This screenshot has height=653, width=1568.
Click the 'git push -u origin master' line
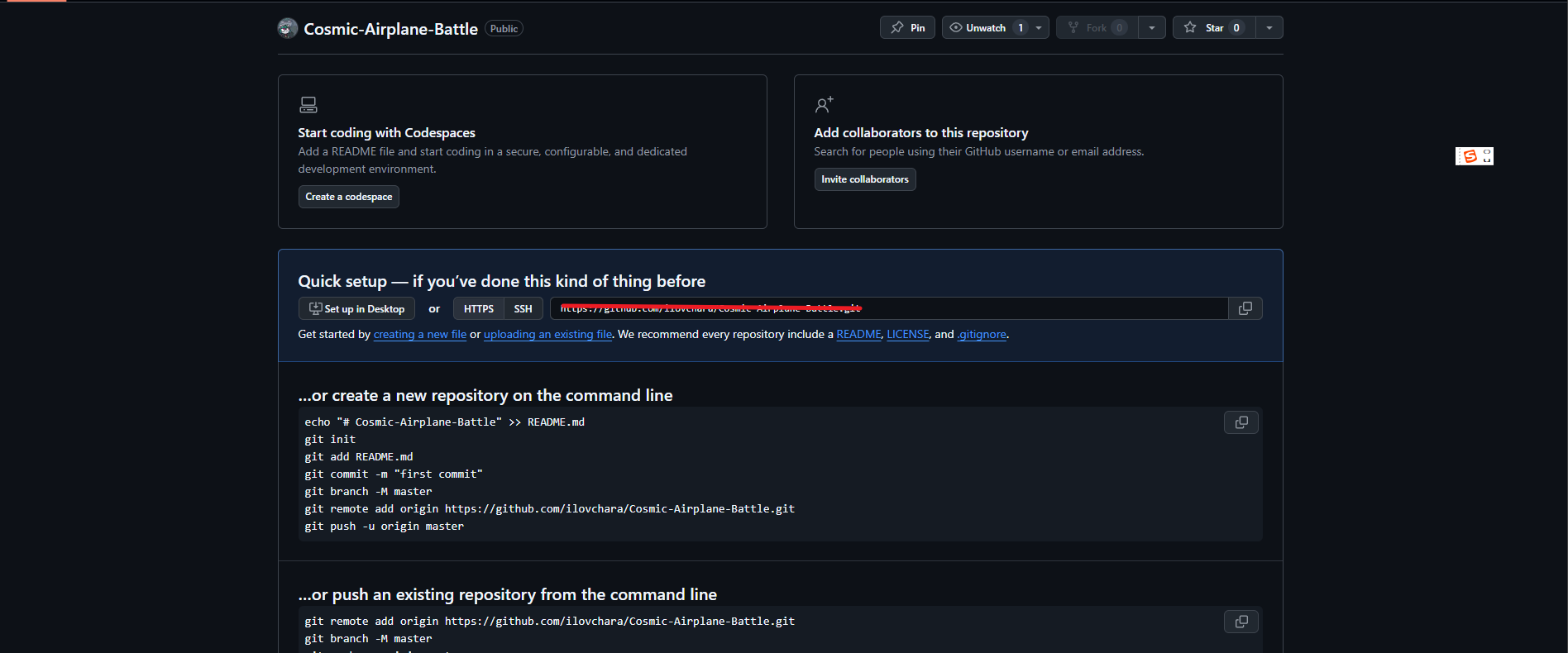(385, 527)
